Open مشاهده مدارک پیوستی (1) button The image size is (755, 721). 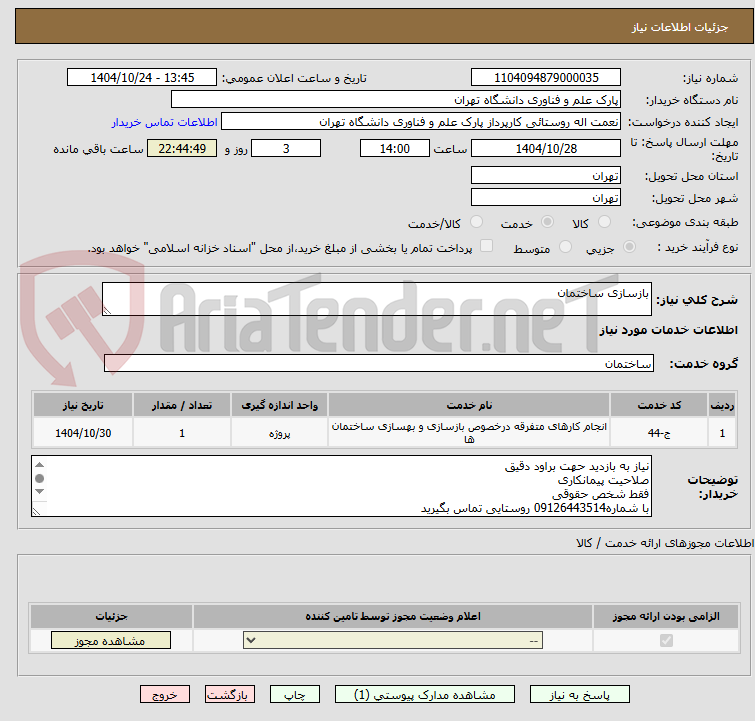tap(425, 695)
